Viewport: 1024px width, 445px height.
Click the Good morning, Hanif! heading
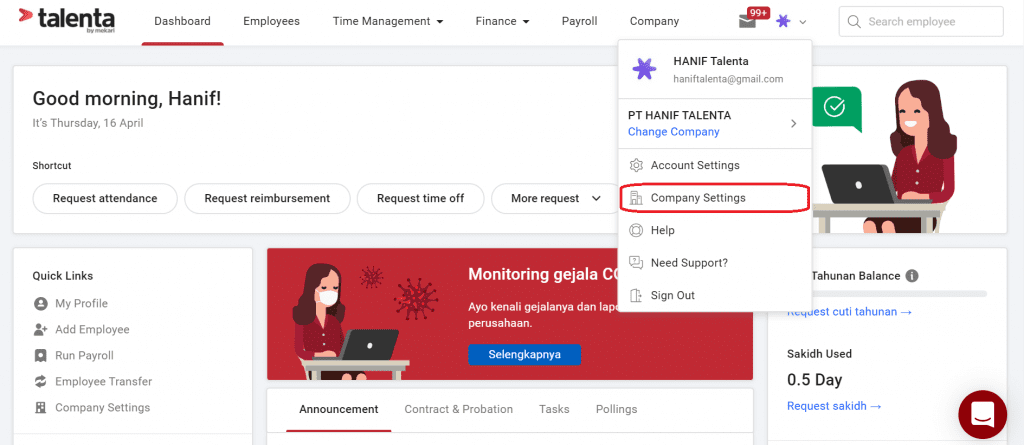127,99
